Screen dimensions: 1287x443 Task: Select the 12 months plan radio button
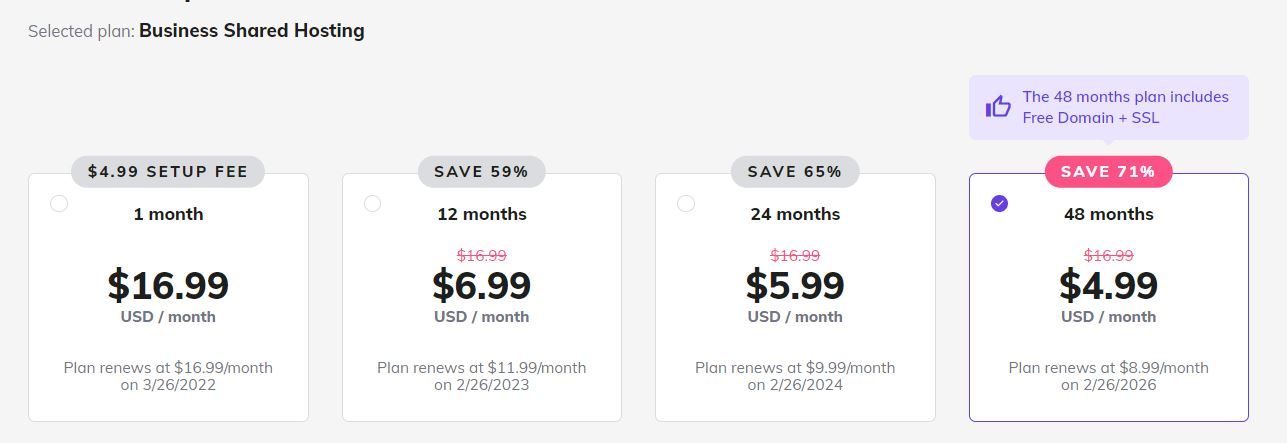pos(373,204)
